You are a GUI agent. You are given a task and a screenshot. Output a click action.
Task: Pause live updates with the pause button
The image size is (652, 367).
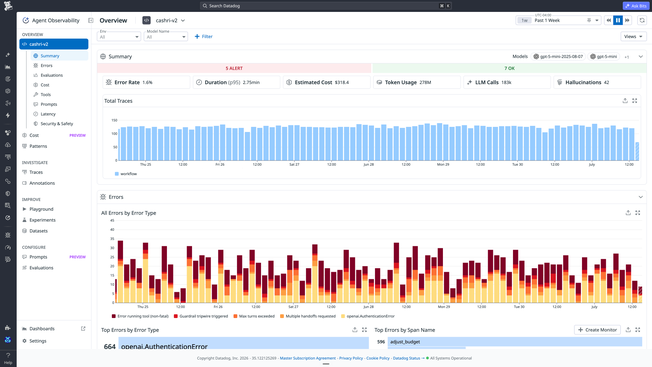click(x=618, y=20)
